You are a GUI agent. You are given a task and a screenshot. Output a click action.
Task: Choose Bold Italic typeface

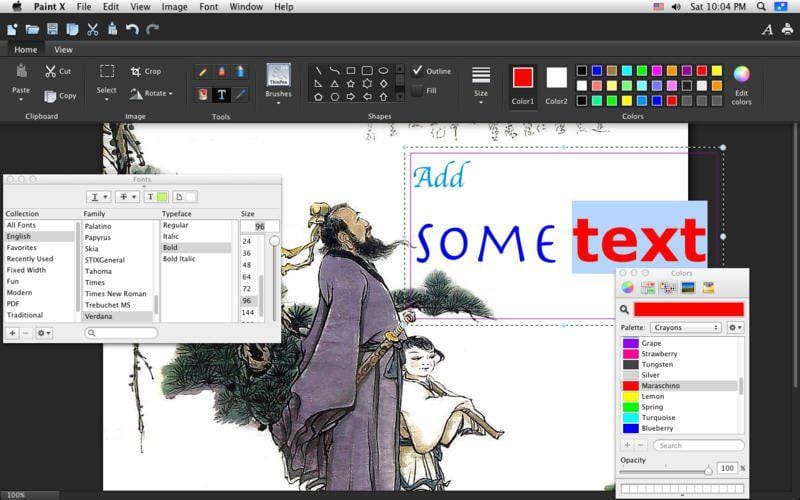[x=180, y=259]
